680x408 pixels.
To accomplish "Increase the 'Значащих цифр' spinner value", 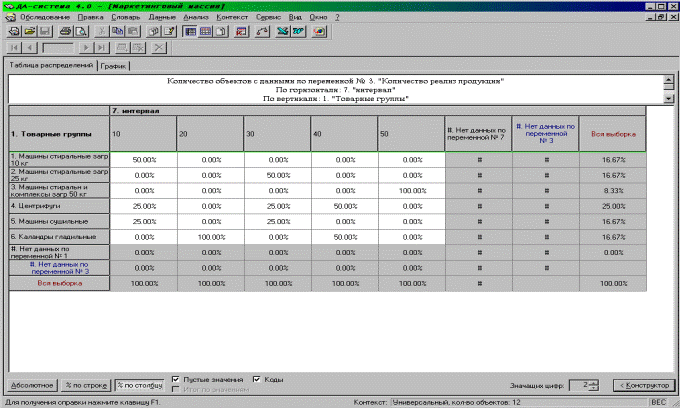I will point(595,381).
